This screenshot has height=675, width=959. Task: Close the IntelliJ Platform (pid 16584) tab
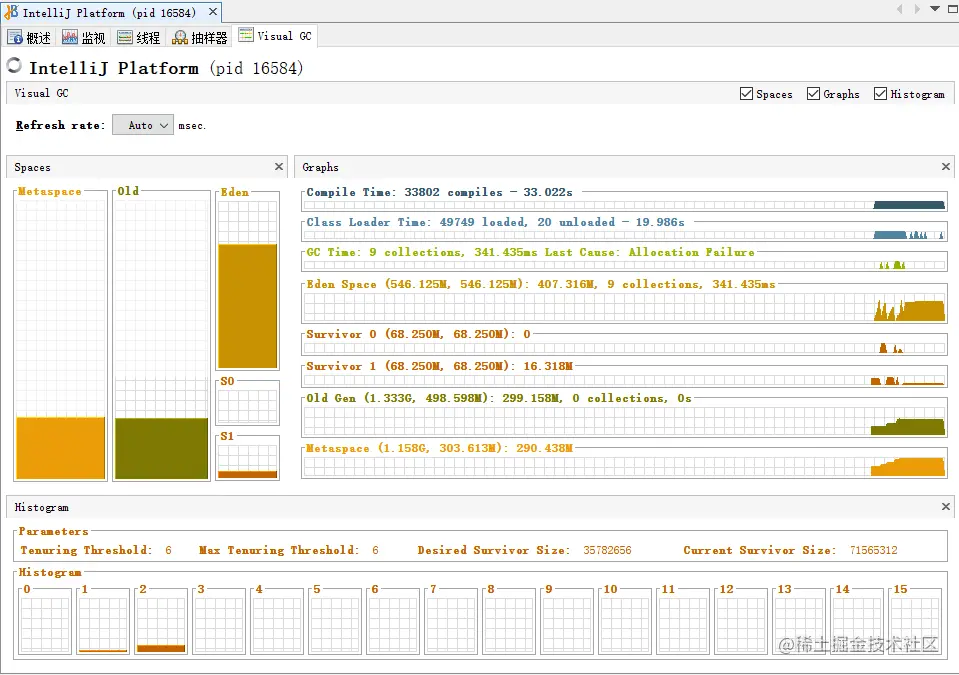(x=213, y=12)
